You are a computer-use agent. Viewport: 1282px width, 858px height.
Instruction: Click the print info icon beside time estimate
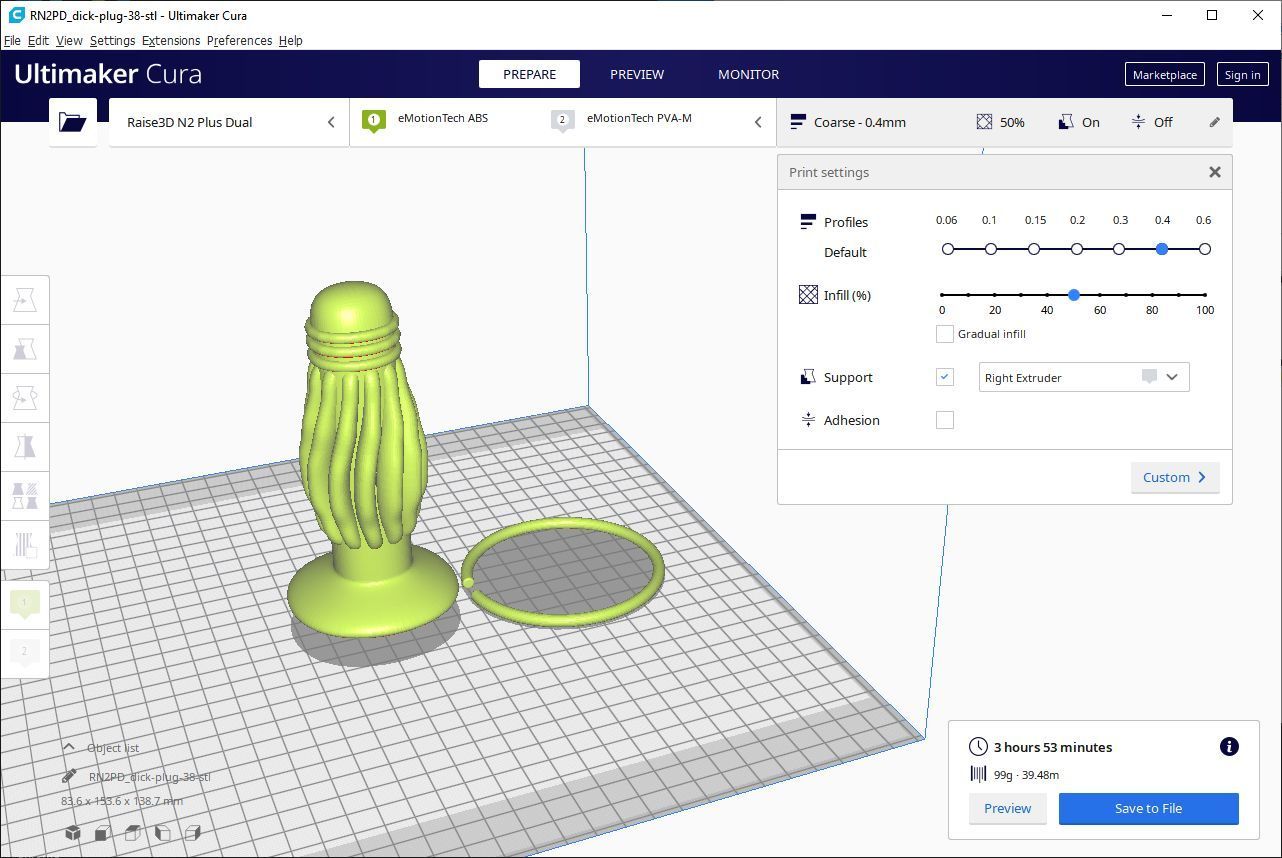pyautogui.click(x=1229, y=747)
